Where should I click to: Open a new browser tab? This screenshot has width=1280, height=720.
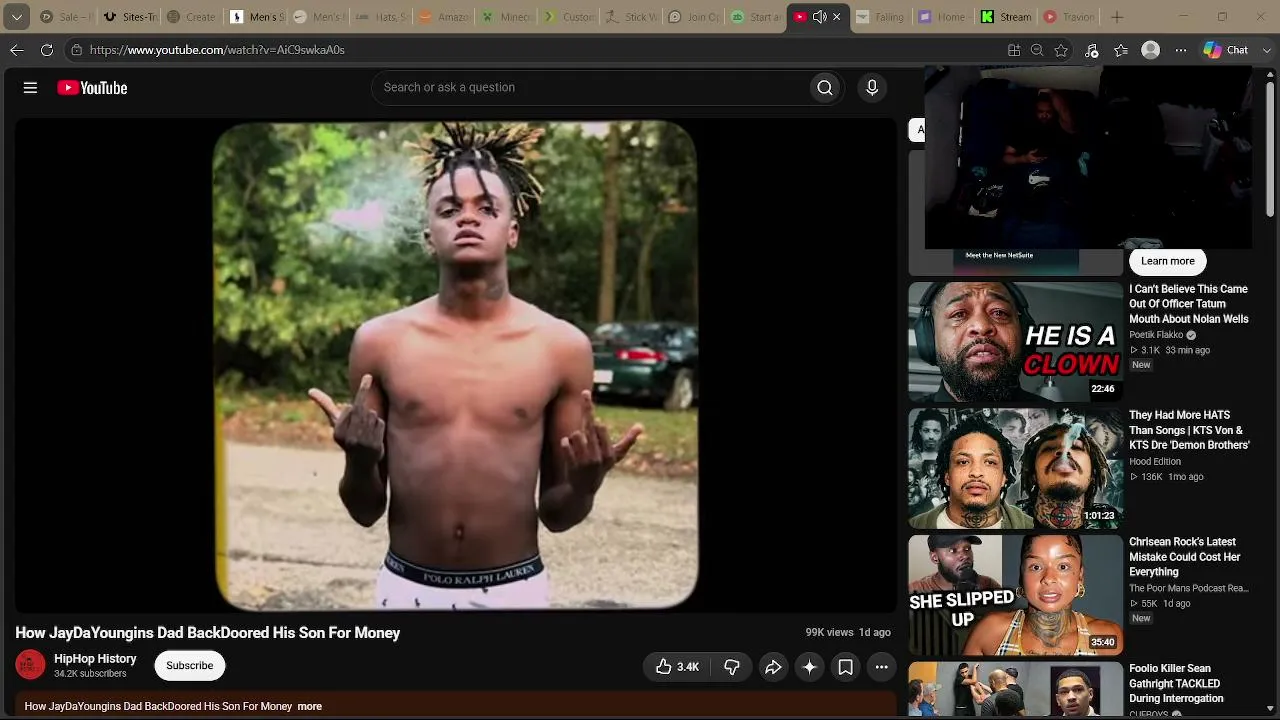click(x=1117, y=17)
